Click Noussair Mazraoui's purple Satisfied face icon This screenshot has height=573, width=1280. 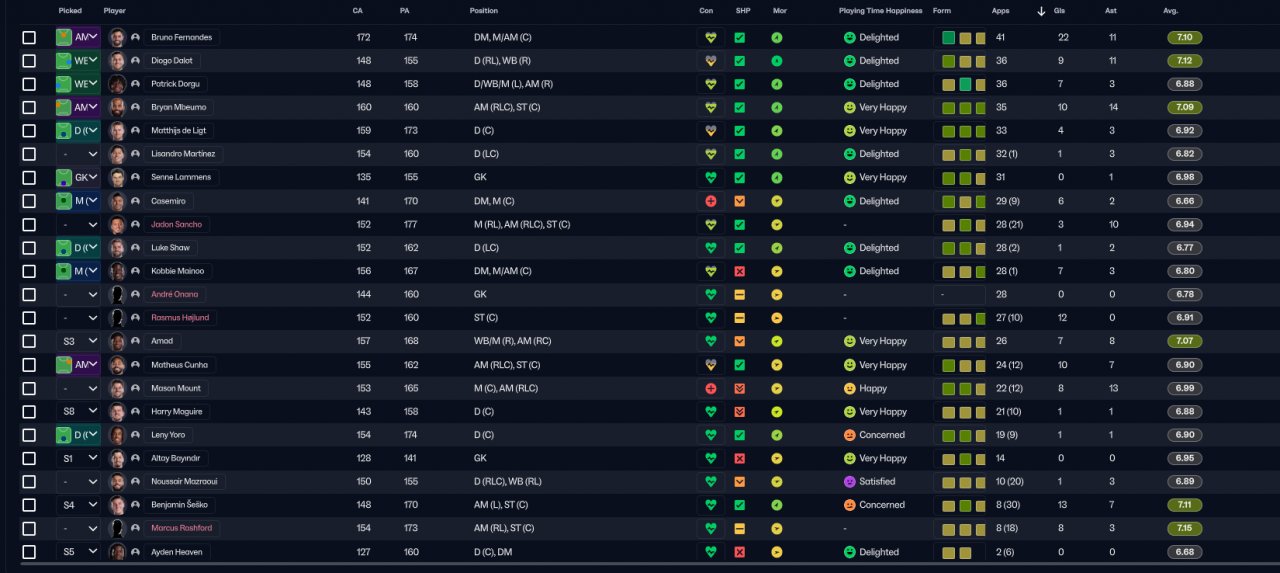pyautogui.click(x=850, y=482)
